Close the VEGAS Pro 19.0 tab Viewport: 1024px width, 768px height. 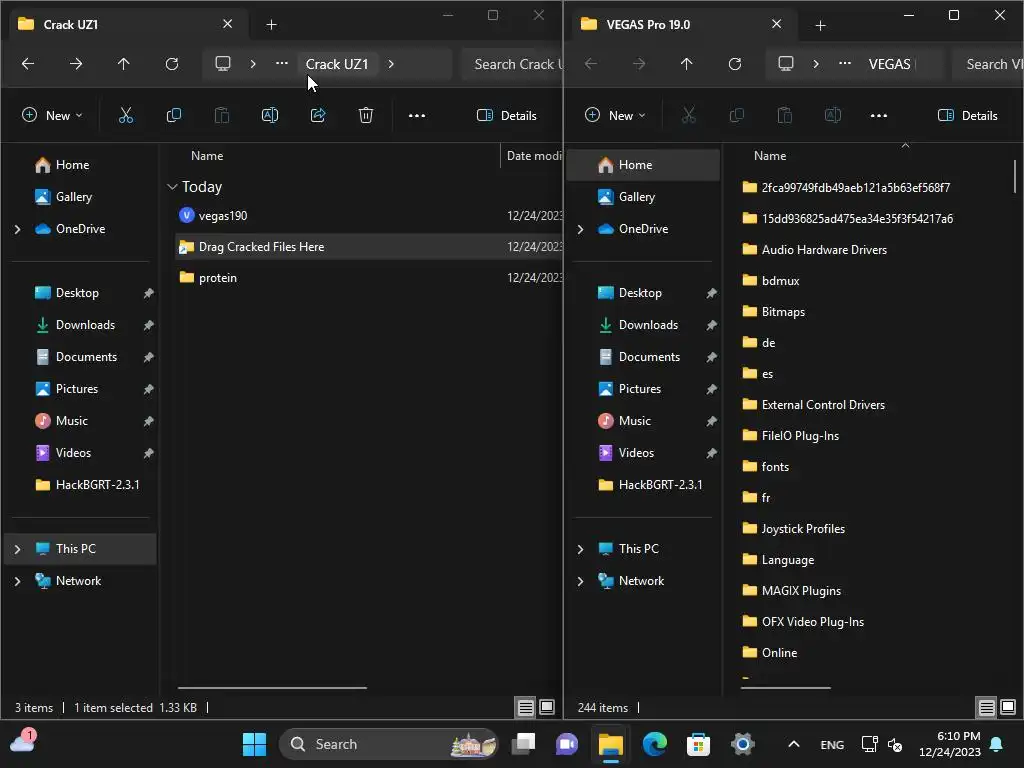tap(776, 24)
